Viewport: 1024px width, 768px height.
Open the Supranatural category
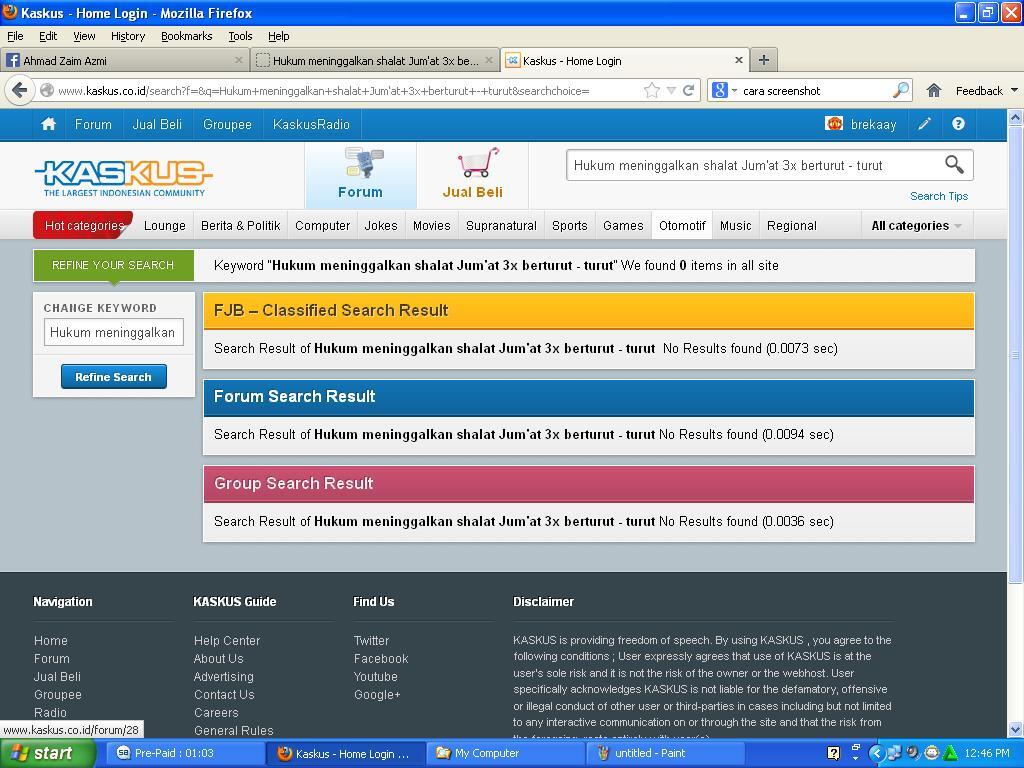(x=502, y=226)
